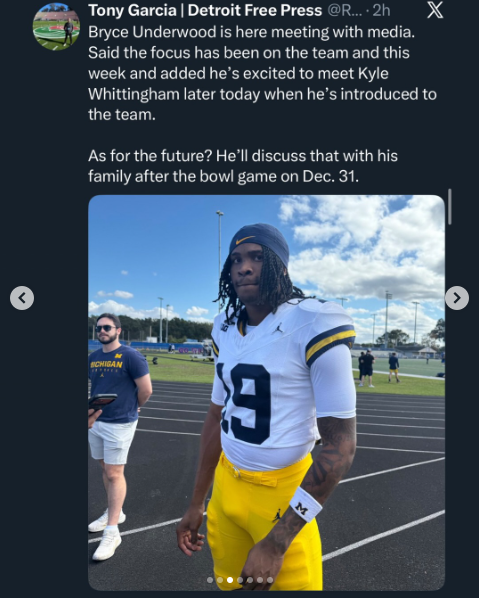Click the 'As for the future?' paragraph

[x=243, y=166]
